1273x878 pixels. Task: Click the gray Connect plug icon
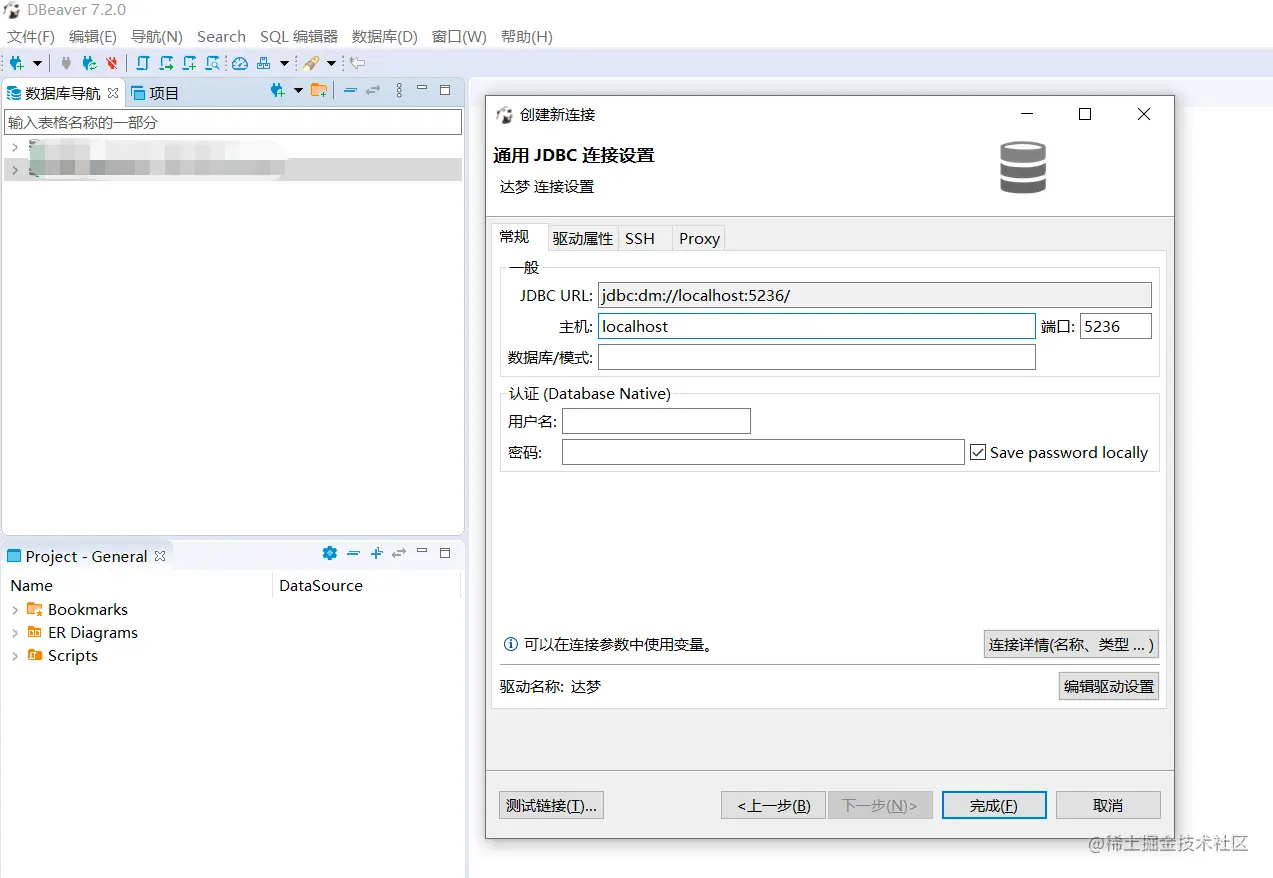[x=66, y=63]
